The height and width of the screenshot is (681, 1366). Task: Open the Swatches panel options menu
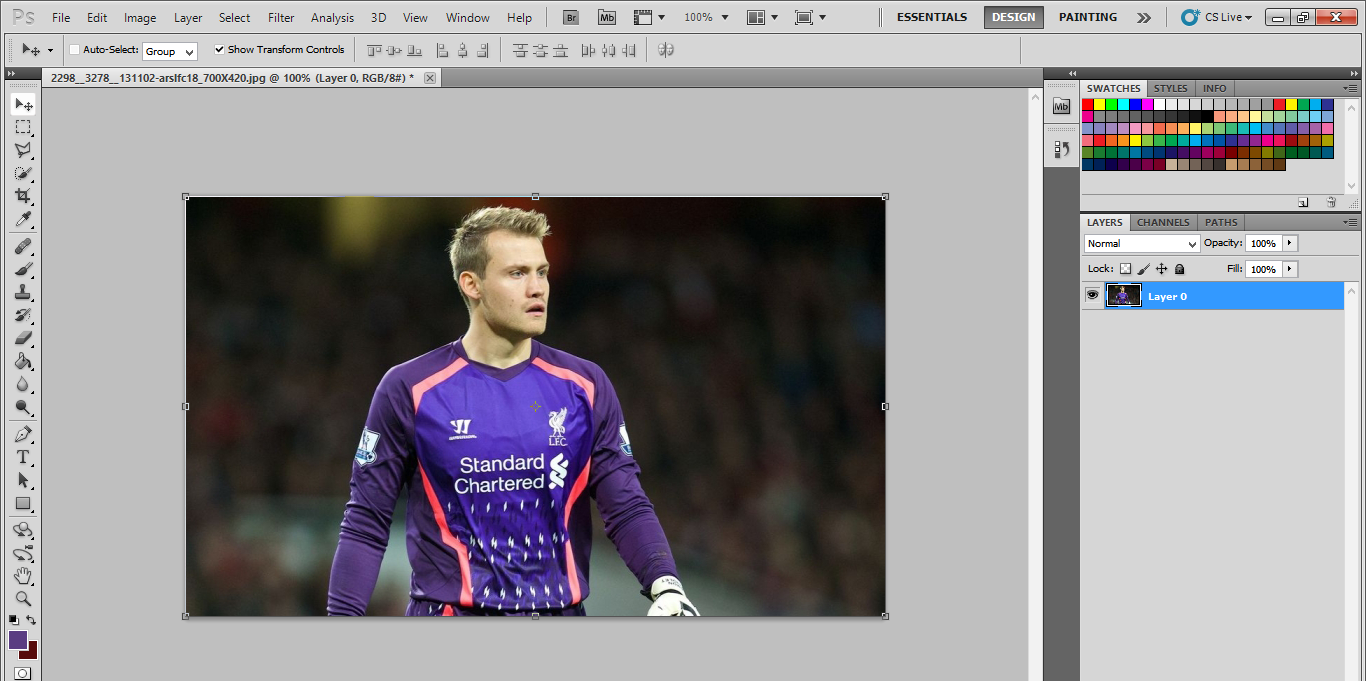[1351, 88]
